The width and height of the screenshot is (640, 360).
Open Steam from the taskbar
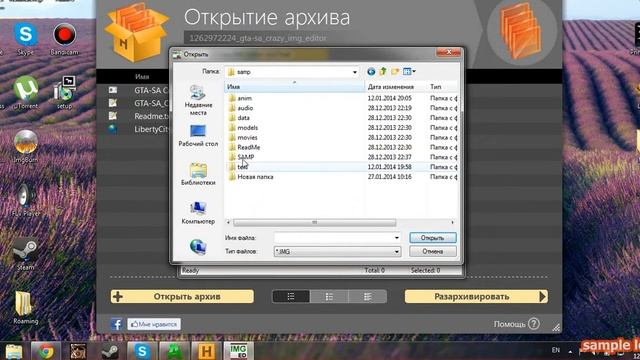click(110, 351)
